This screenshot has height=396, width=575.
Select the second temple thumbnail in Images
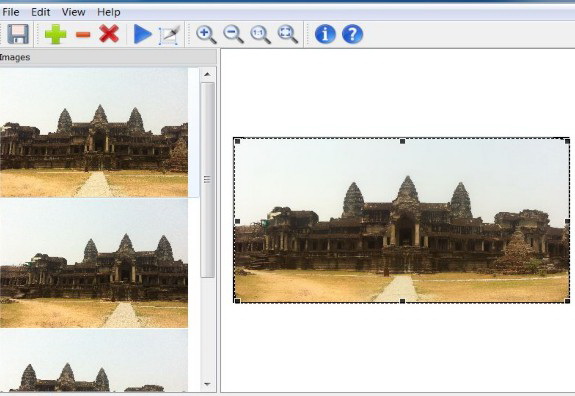point(94,263)
